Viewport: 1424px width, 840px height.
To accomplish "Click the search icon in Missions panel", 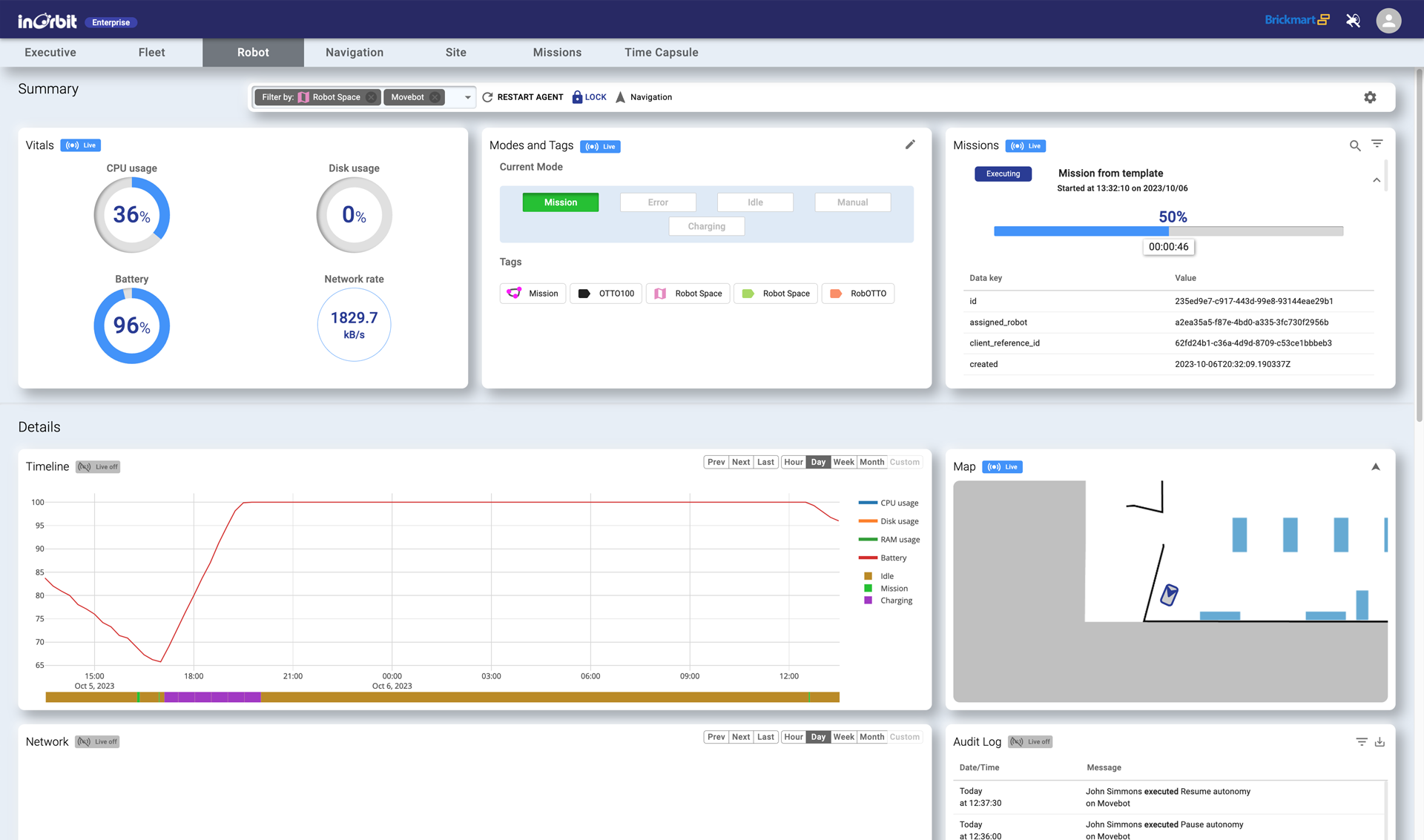I will pyautogui.click(x=1355, y=142).
